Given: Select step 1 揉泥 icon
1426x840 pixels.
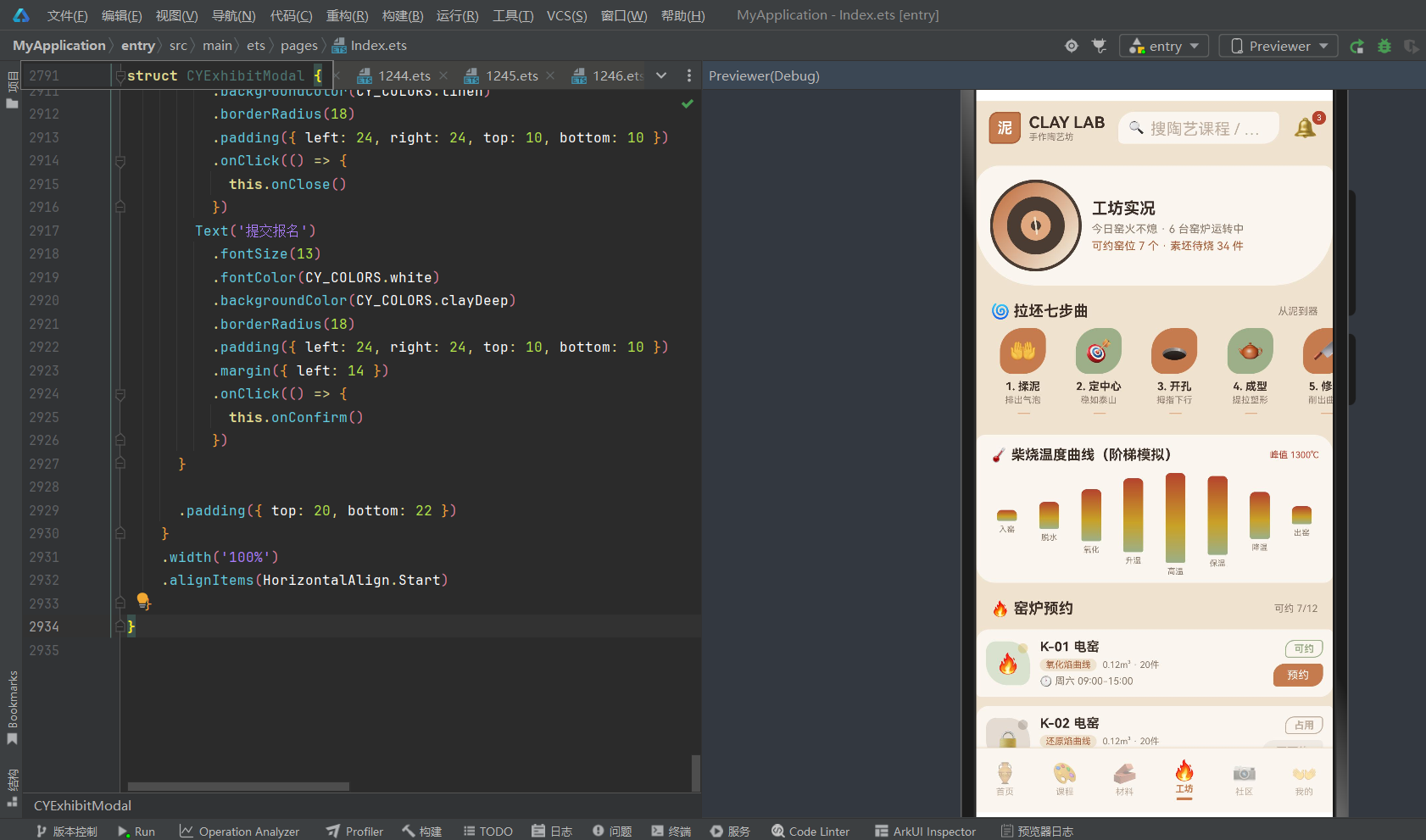Looking at the screenshot, I should coord(1022,351).
